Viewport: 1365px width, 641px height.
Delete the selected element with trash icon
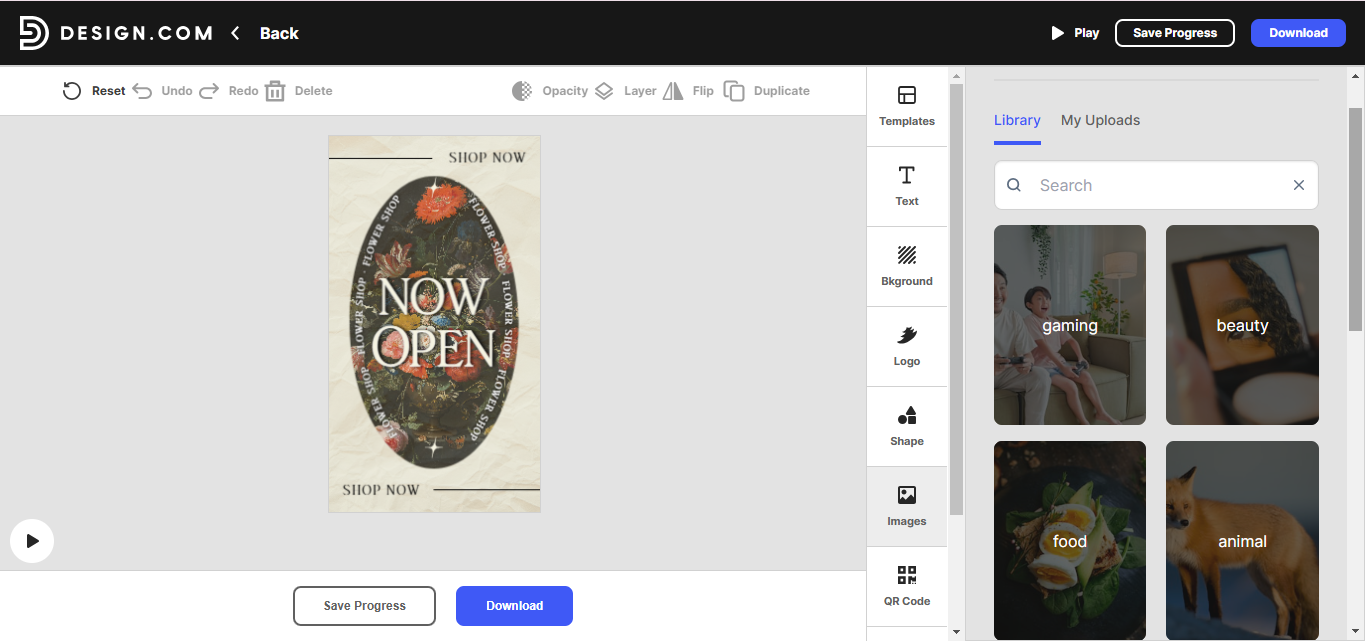click(275, 91)
